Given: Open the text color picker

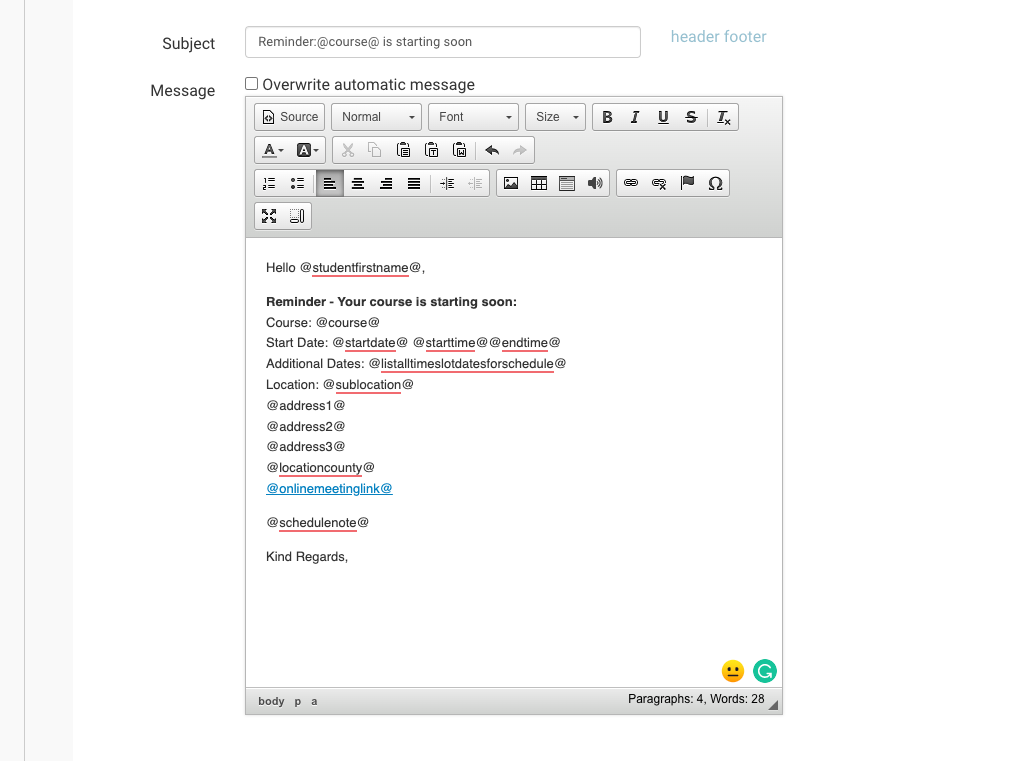Looking at the screenshot, I should pyautogui.click(x=272, y=150).
